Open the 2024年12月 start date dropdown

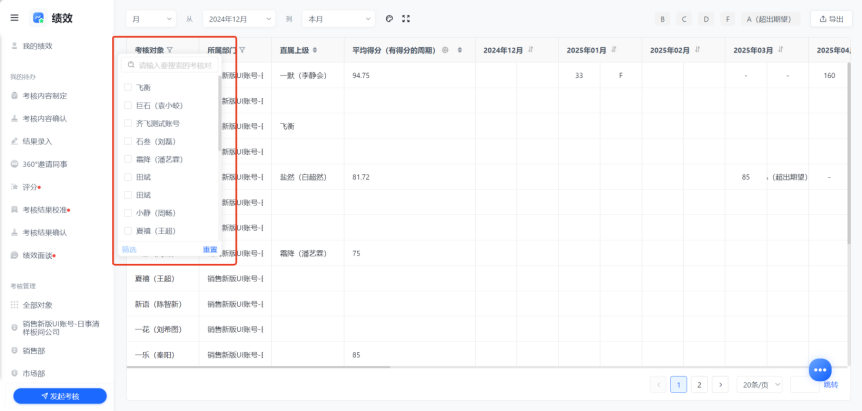pos(239,19)
